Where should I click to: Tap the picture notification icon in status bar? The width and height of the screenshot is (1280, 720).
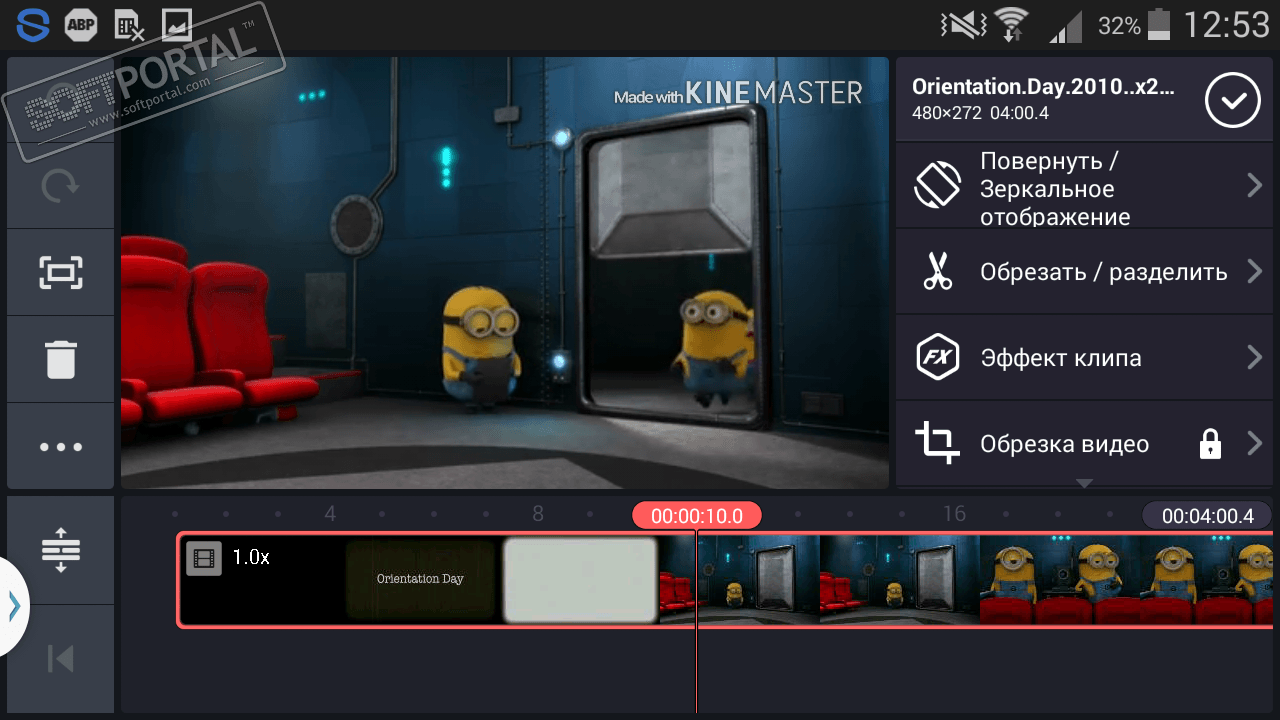pos(176,25)
